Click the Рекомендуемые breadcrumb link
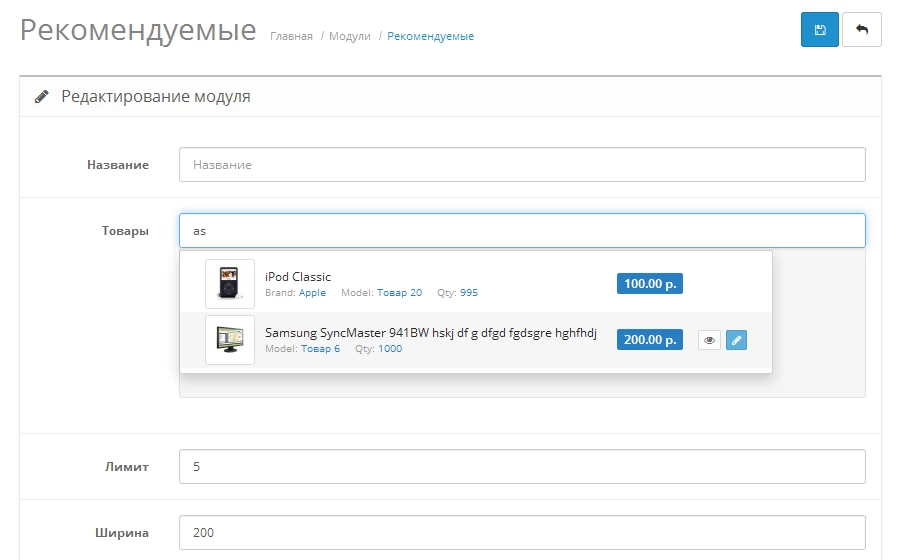Screen dimensions: 900x560 (430, 36)
